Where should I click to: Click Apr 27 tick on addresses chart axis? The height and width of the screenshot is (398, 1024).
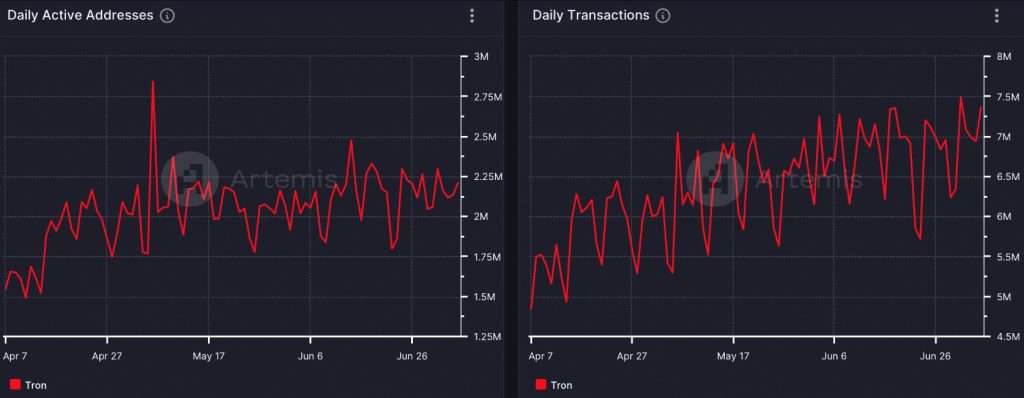click(107, 357)
